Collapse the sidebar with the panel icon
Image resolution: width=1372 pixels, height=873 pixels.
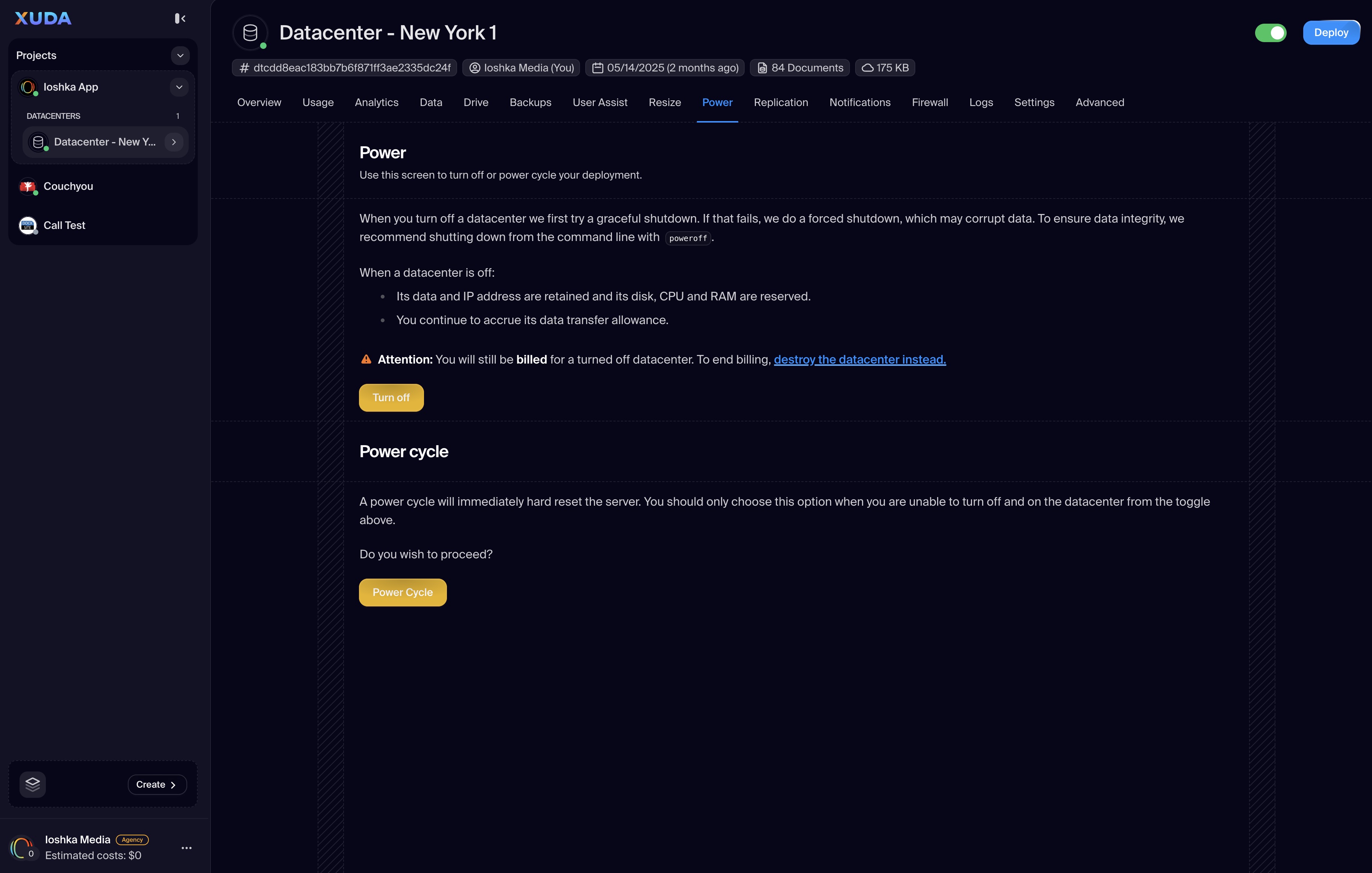[180, 19]
